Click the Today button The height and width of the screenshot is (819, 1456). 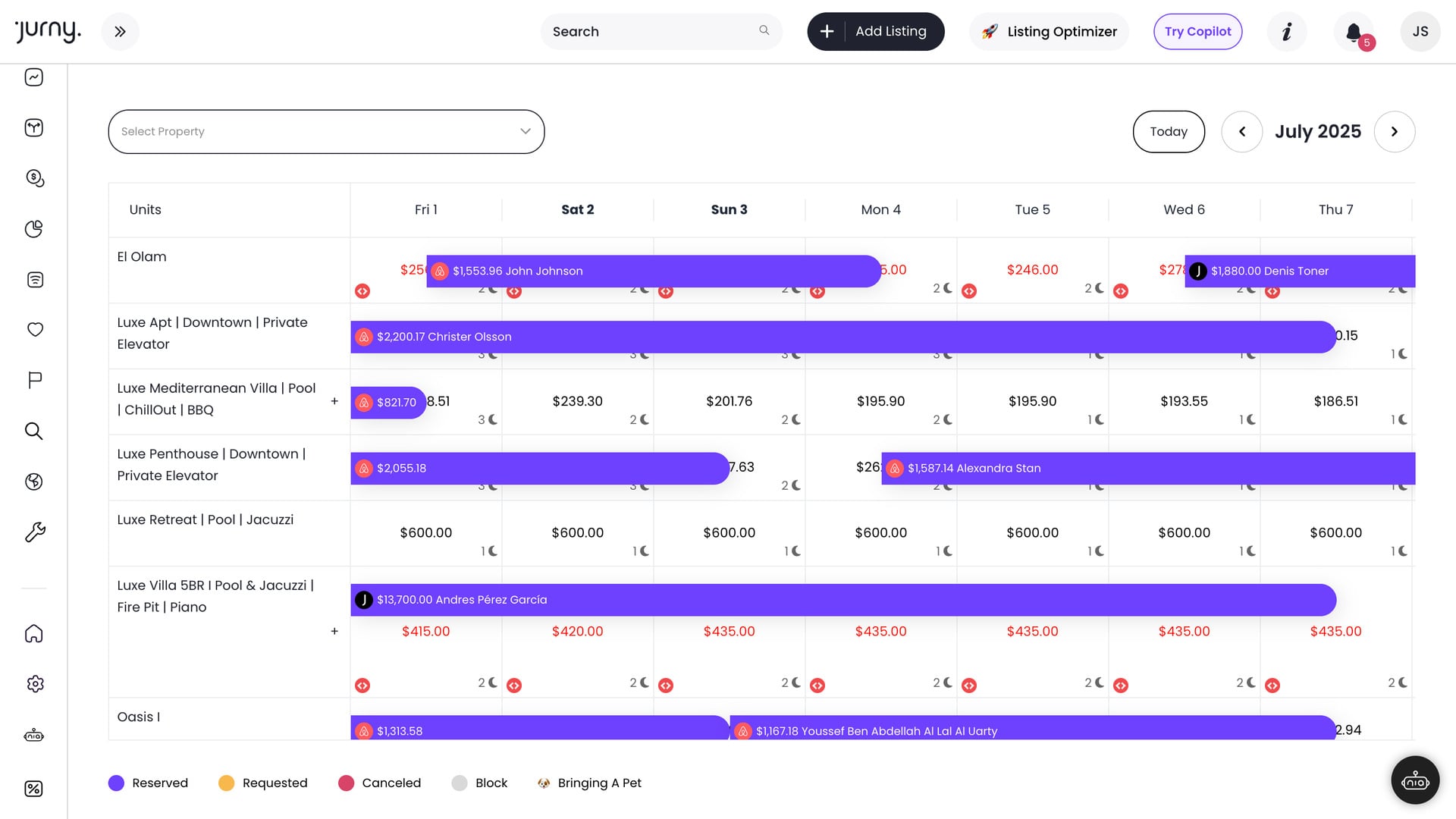1169,131
